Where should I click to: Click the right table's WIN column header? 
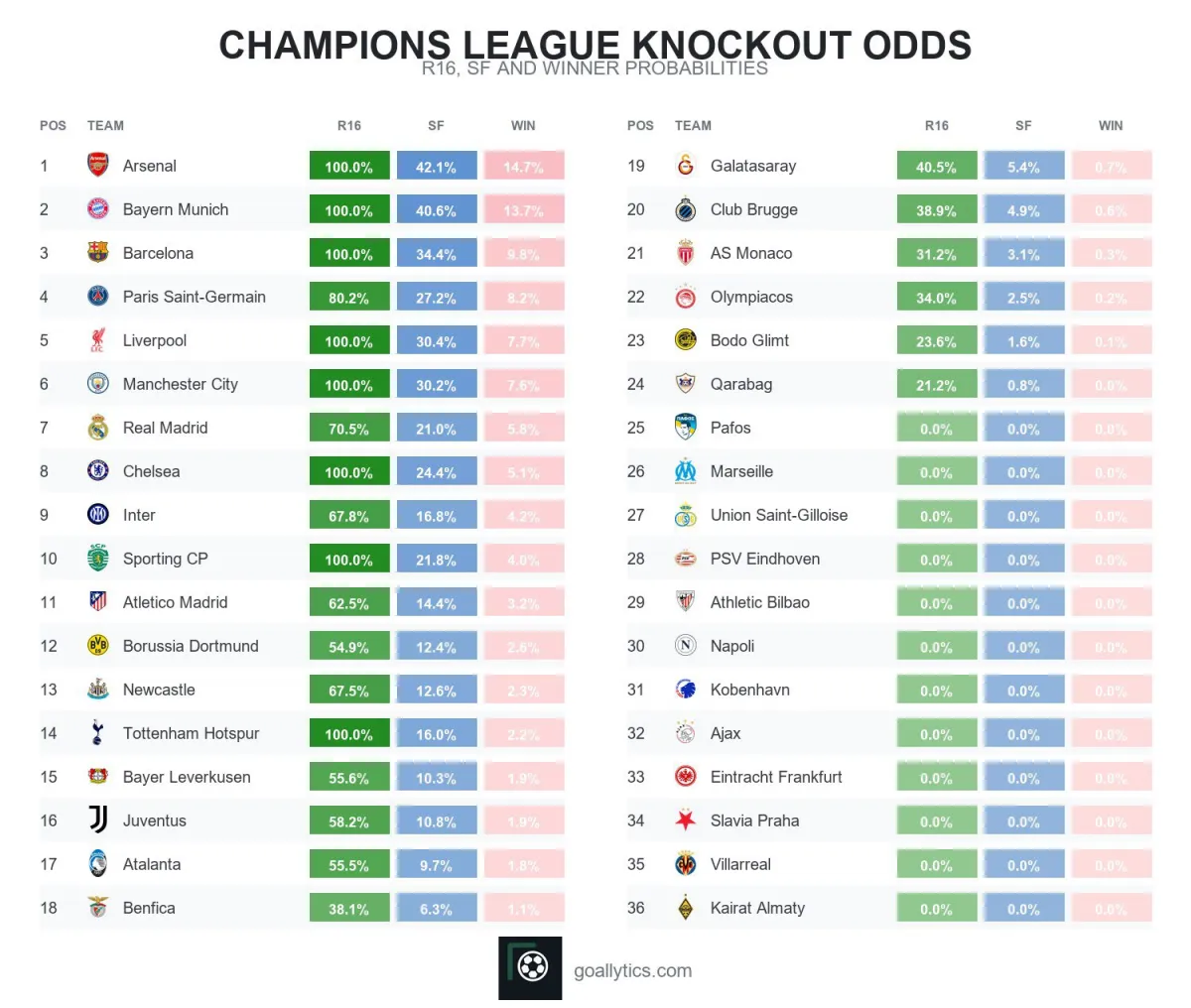(x=1111, y=126)
